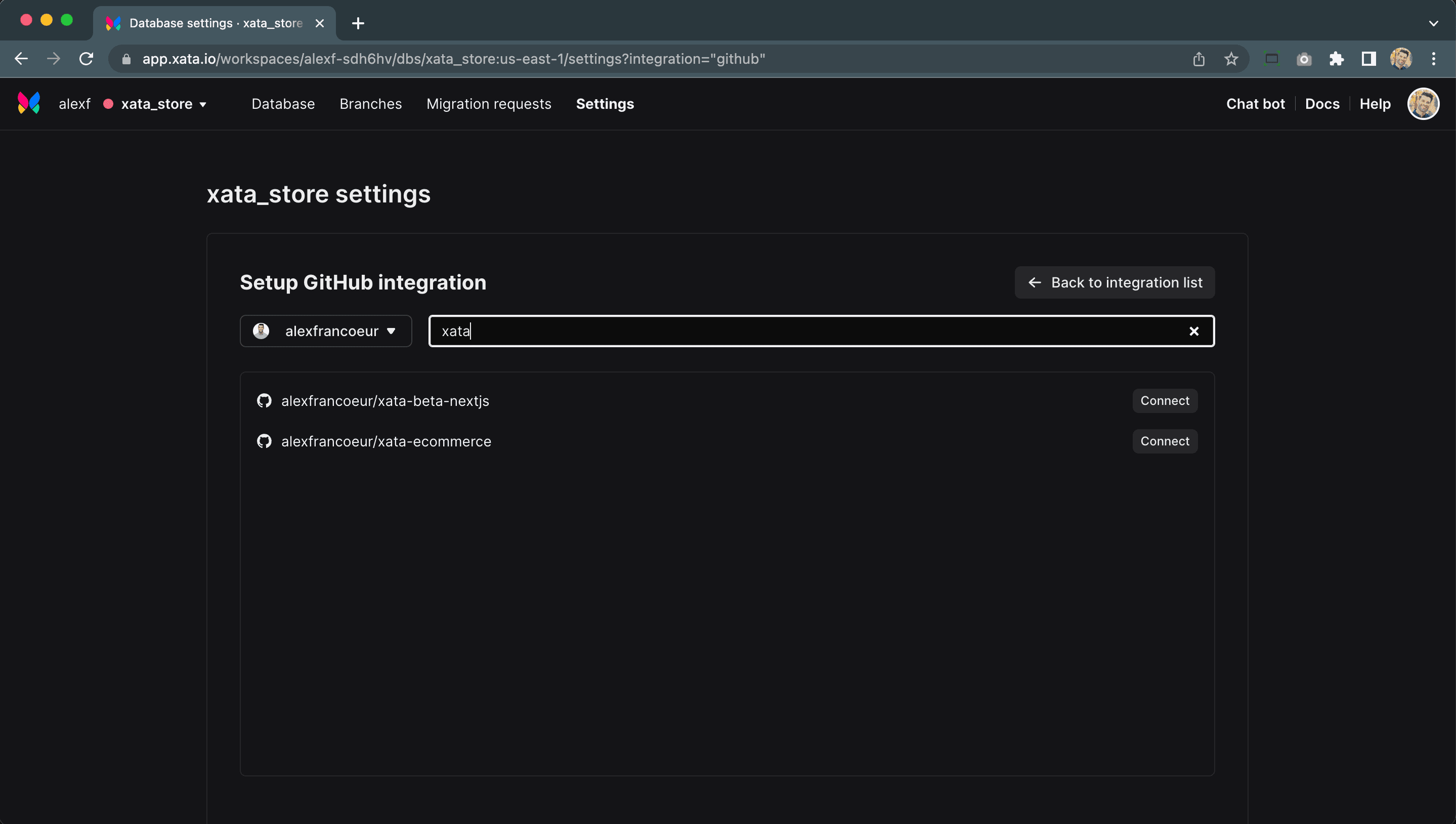Click the back arrow icon in integration list button
This screenshot has width=1456, height=824.
pos(1034,282)
